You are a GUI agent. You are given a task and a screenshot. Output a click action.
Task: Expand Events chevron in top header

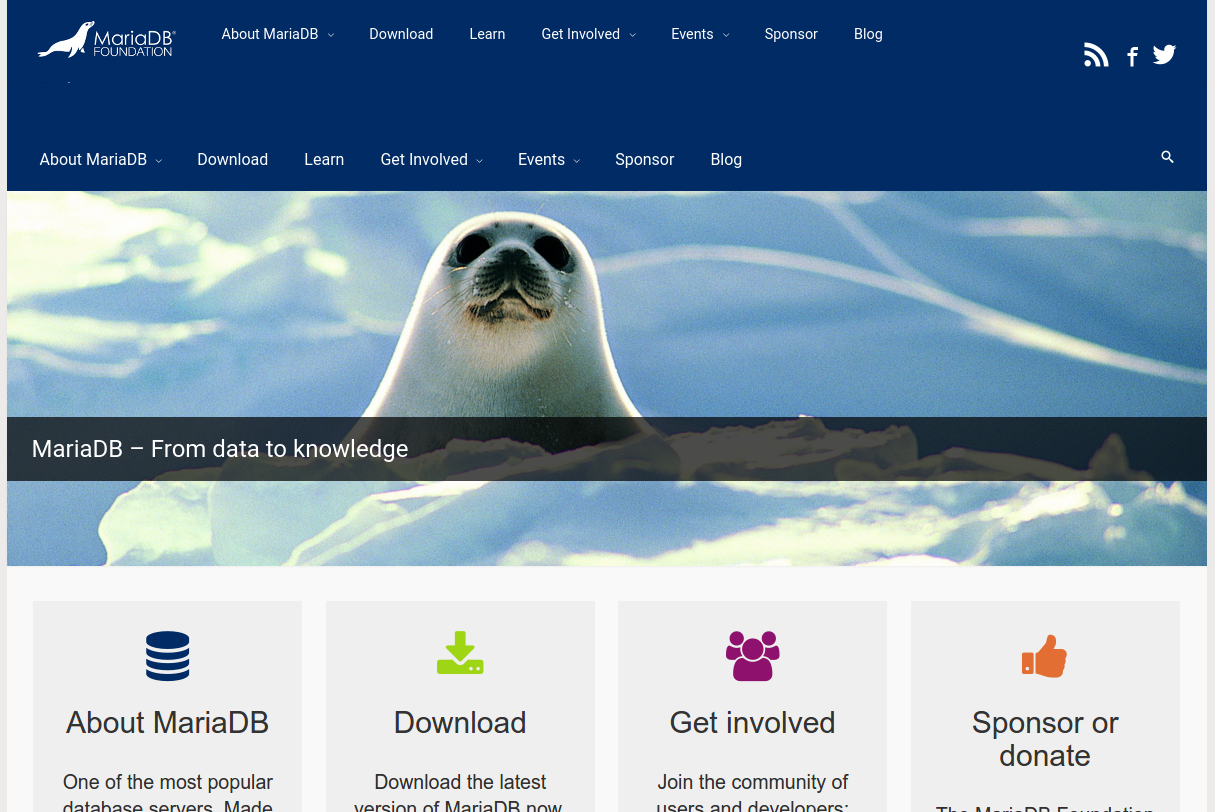[726, 35]
